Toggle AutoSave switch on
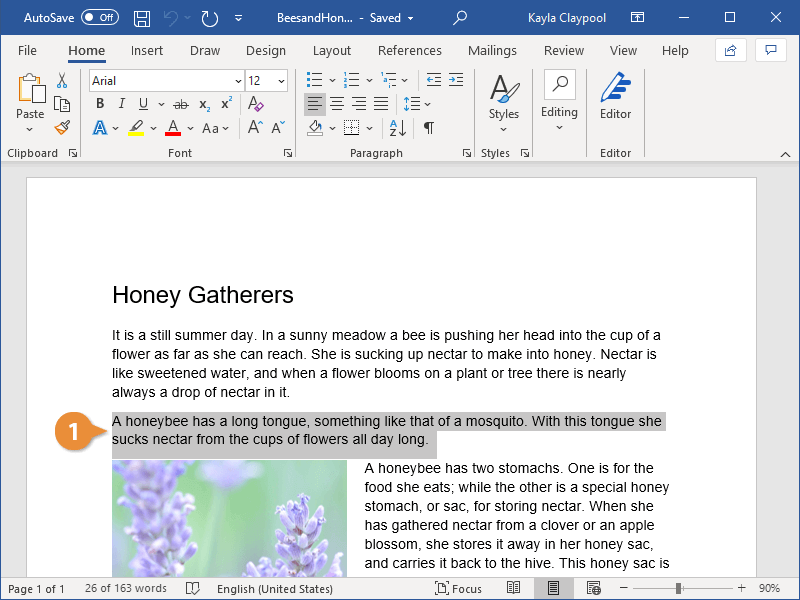Viewport: 800px width, 600px height. click(99, 18)
